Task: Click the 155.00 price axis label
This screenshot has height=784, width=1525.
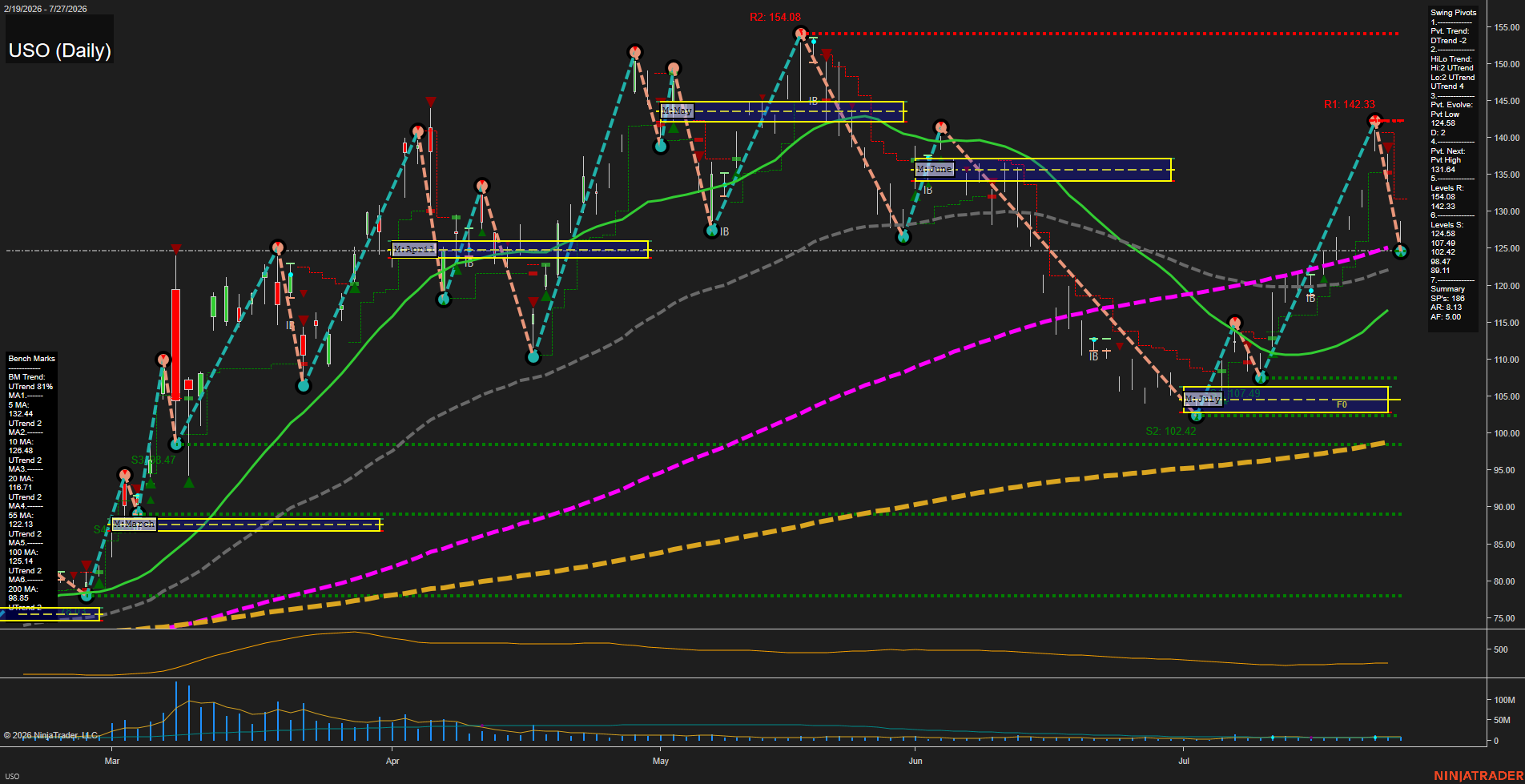Action: [x=1507, y=27]
